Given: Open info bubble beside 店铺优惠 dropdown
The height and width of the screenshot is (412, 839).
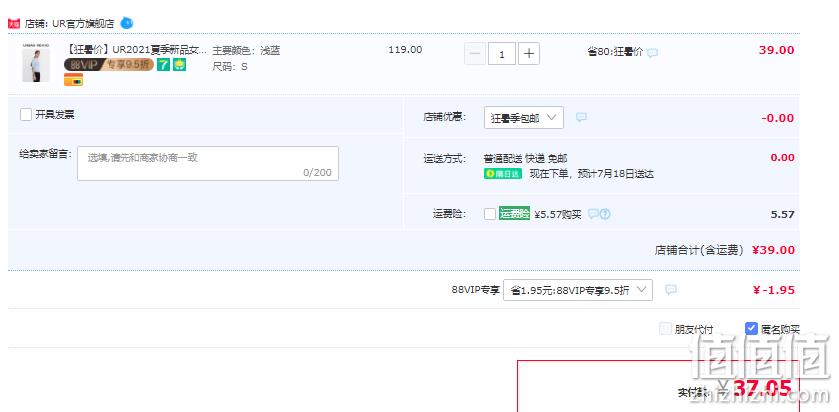Looking at the screenshot, I should click(x=581, y=117).
